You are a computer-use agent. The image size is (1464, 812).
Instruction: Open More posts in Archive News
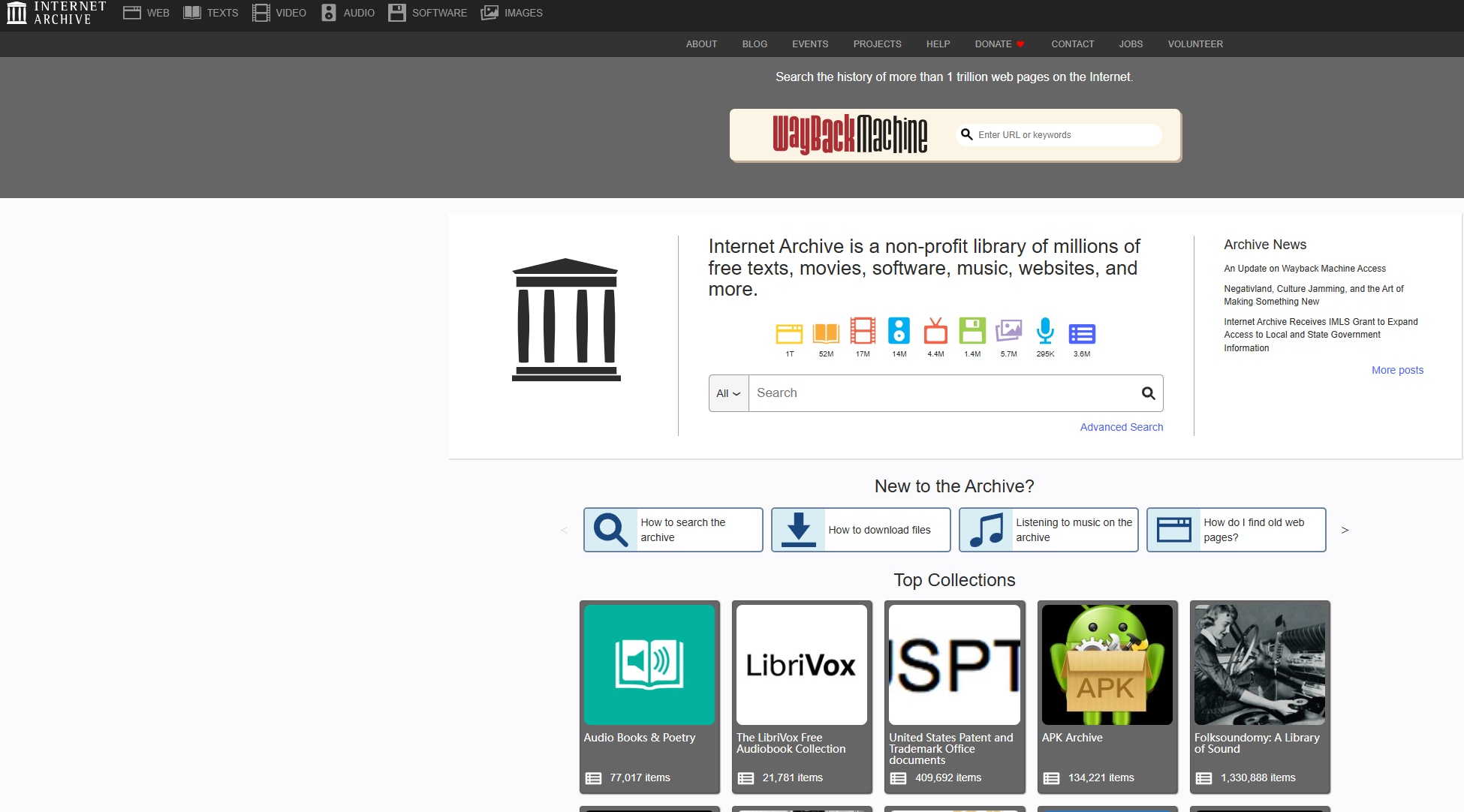click(x=1397, y=370)
